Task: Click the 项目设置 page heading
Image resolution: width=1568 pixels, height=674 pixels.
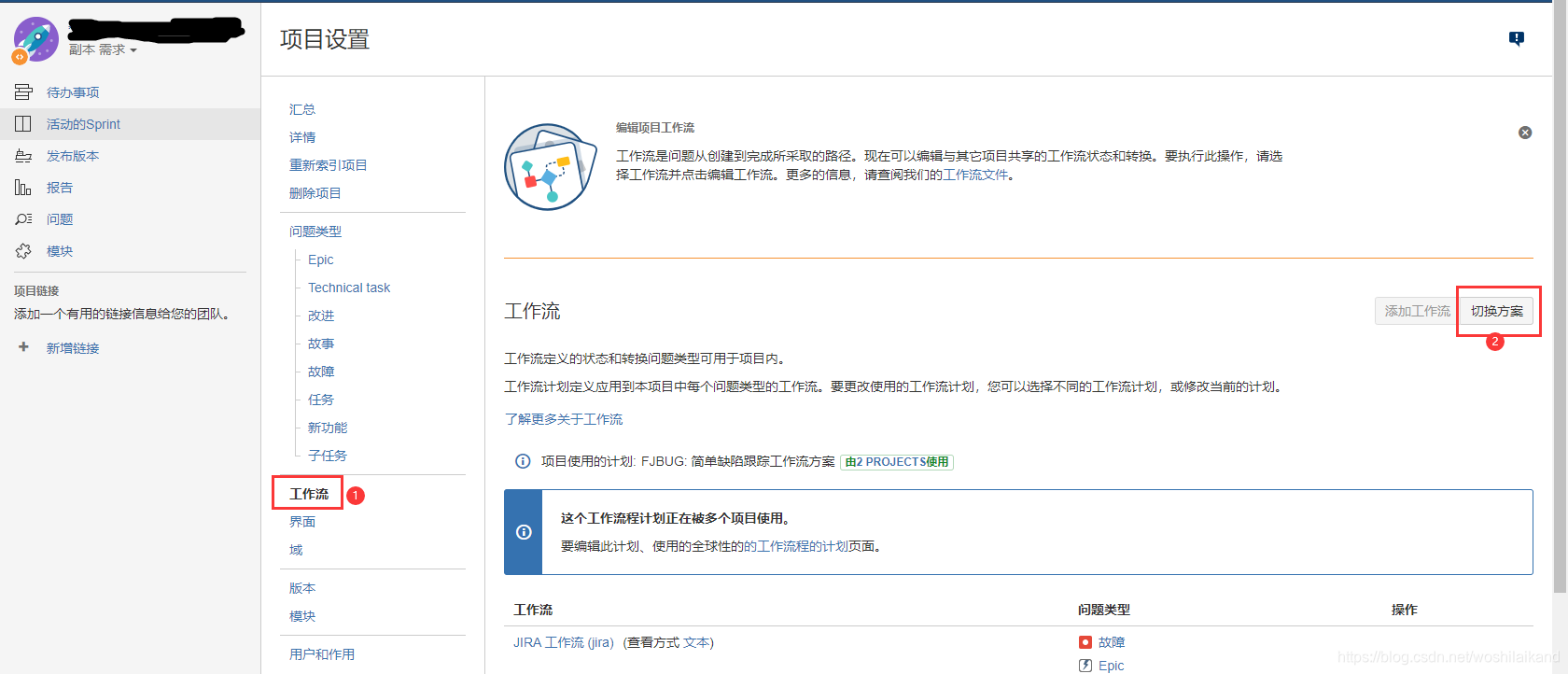Action: click(325, 39)
